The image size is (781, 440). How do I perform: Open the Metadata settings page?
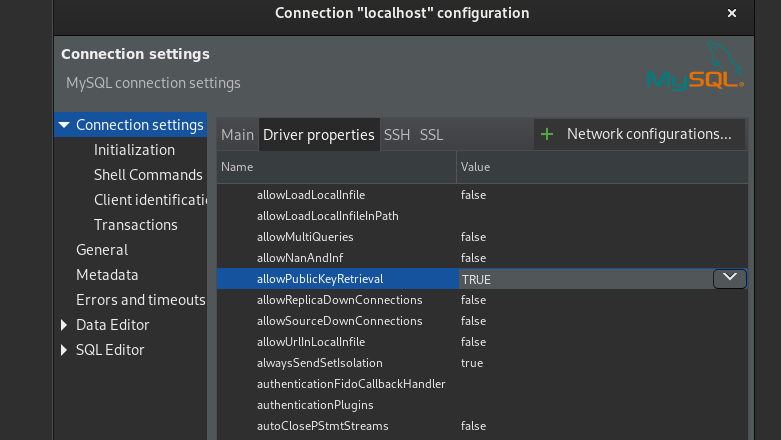click(x=107, y=275)
